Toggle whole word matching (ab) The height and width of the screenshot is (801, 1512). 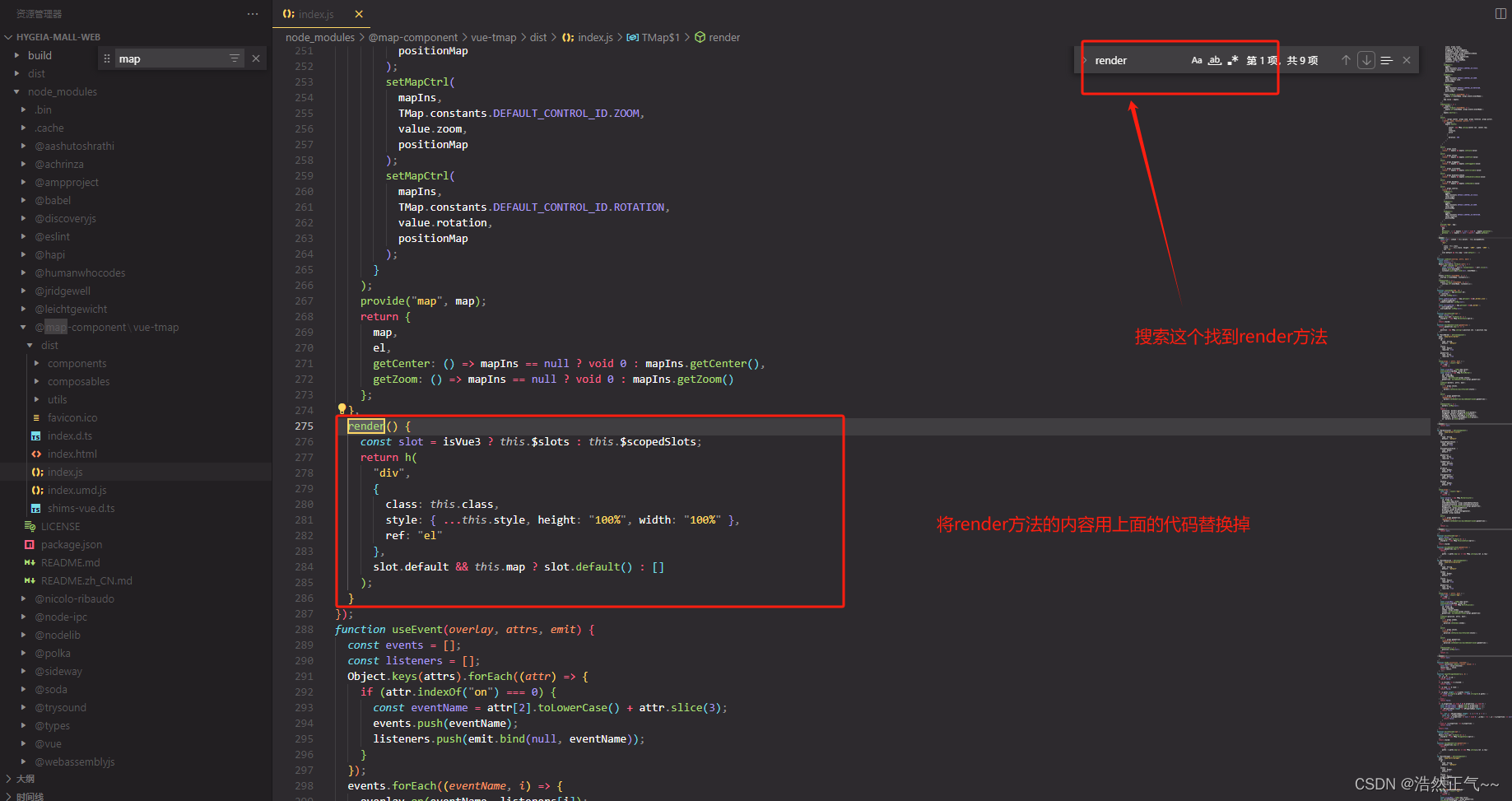point(1215,59)
